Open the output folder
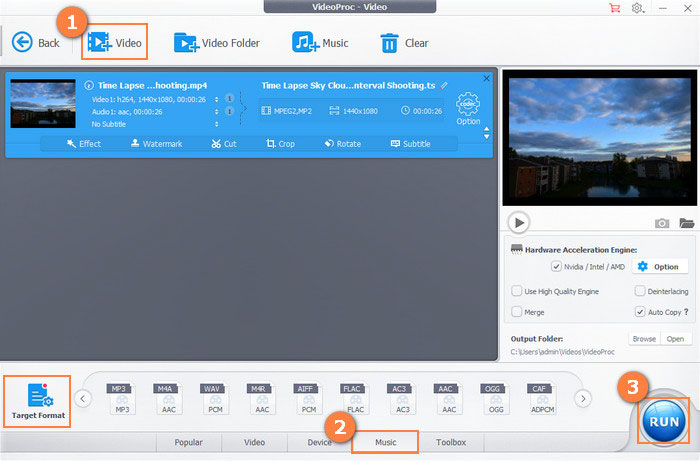The height and width of the screenshot is (461, 700). click(675, 339)
